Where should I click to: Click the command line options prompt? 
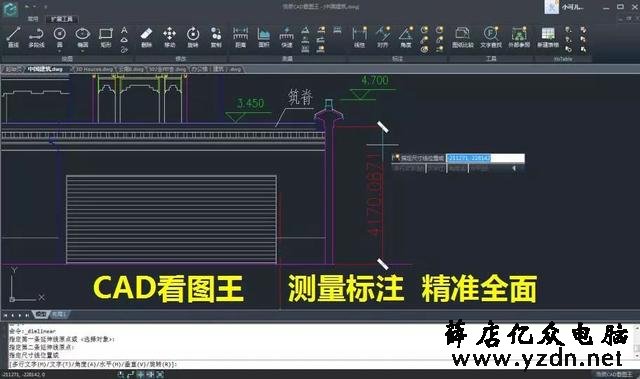coord(92,364)
